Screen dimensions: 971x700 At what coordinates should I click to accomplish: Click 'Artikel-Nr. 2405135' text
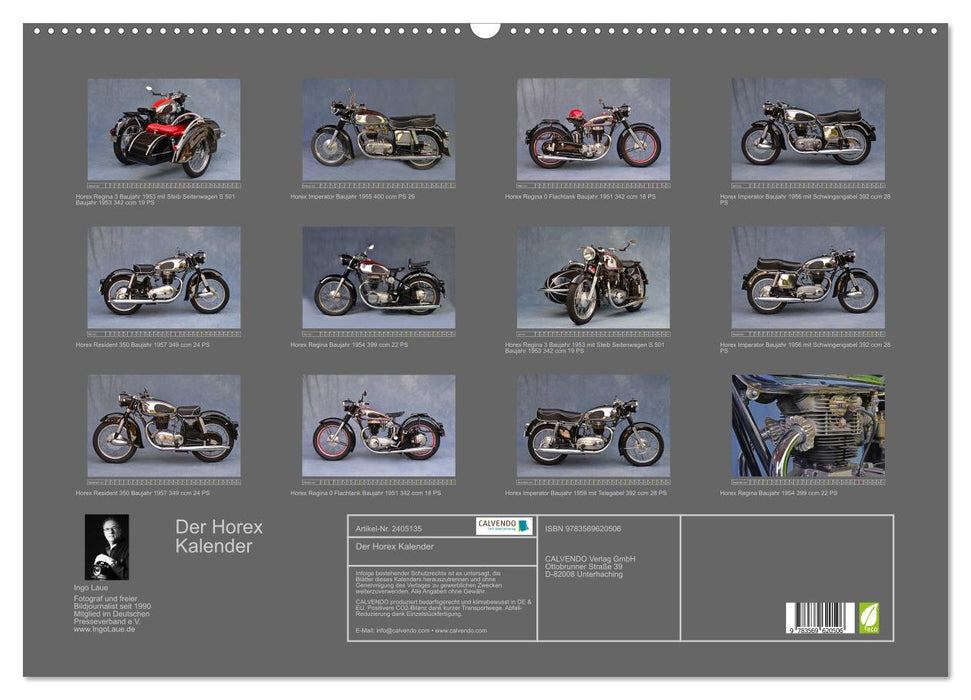(x=389, y=529)
